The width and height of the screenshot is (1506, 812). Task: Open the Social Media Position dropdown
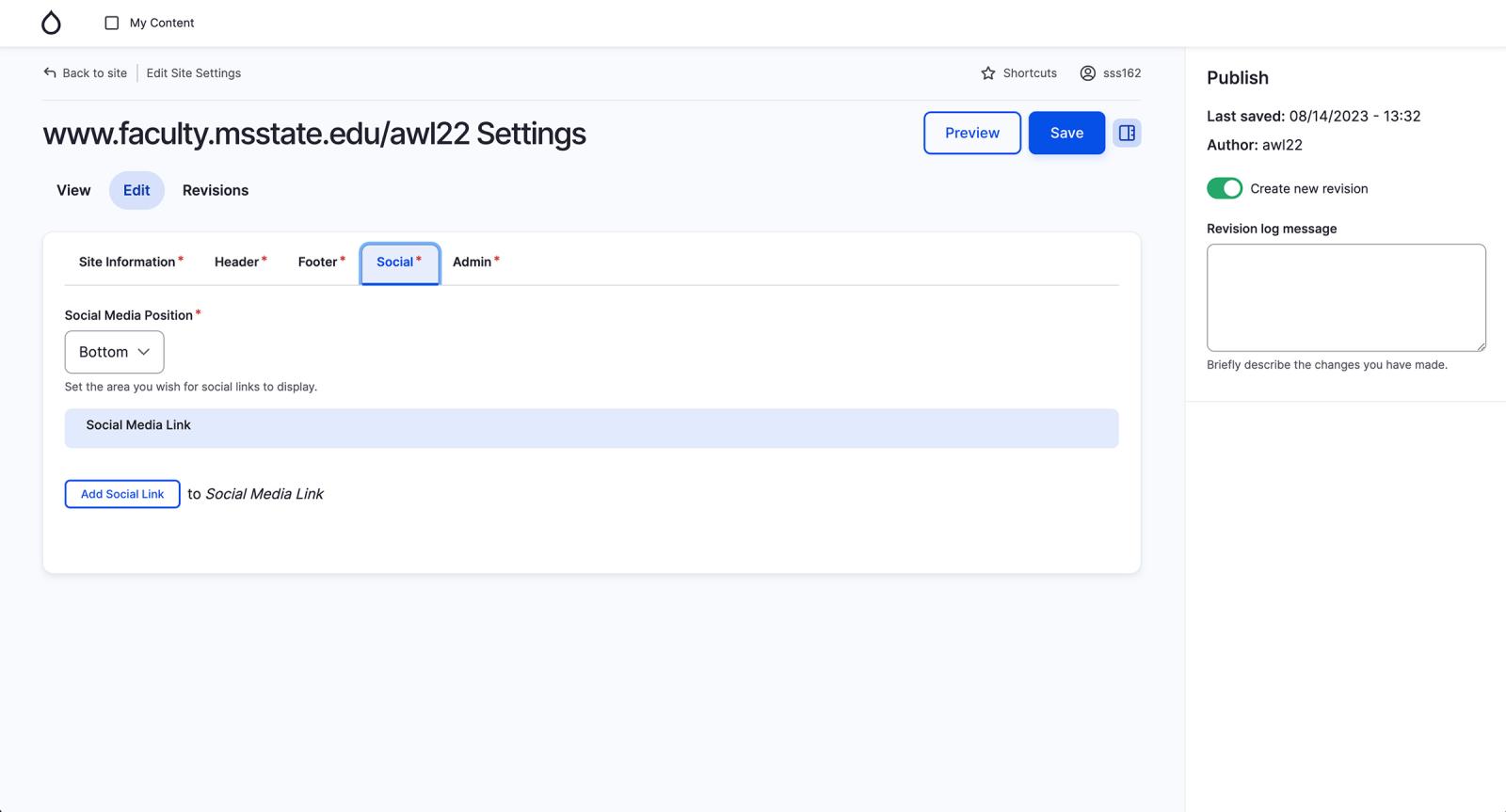[114, 352]
